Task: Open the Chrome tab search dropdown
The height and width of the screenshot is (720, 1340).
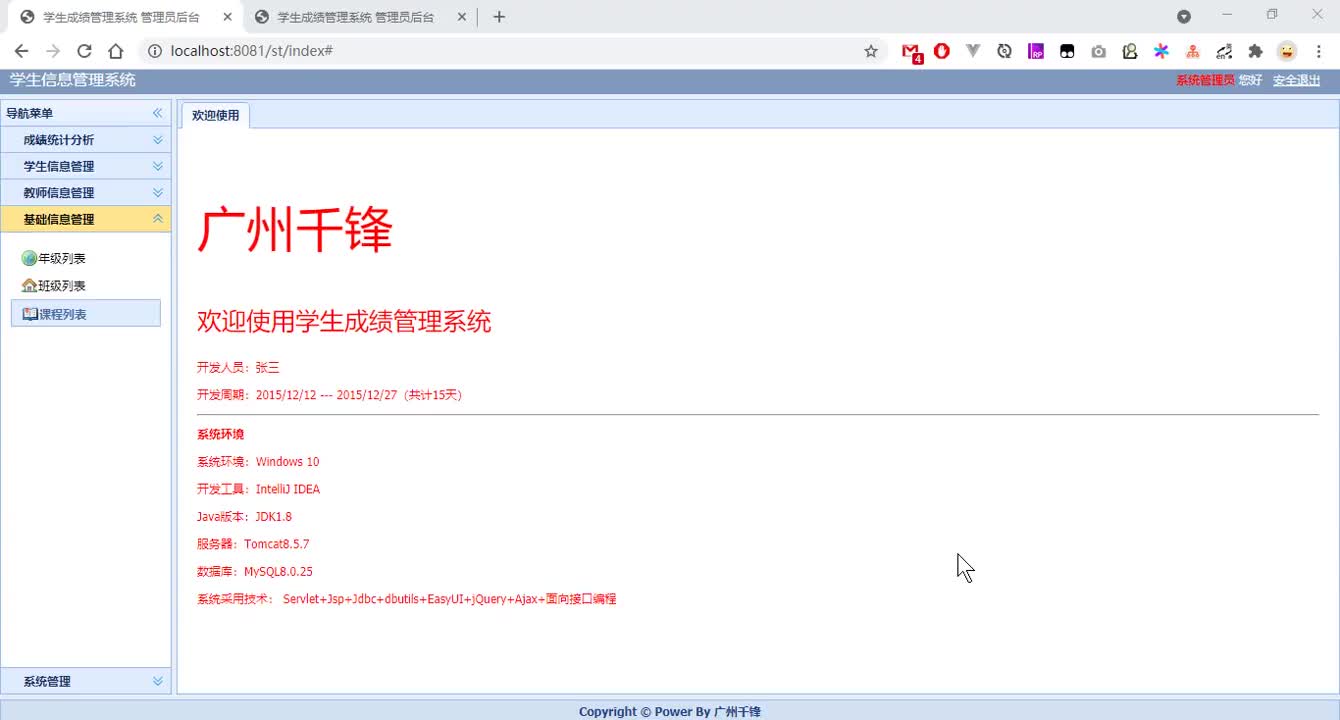Action: [x=1183, y=17]
